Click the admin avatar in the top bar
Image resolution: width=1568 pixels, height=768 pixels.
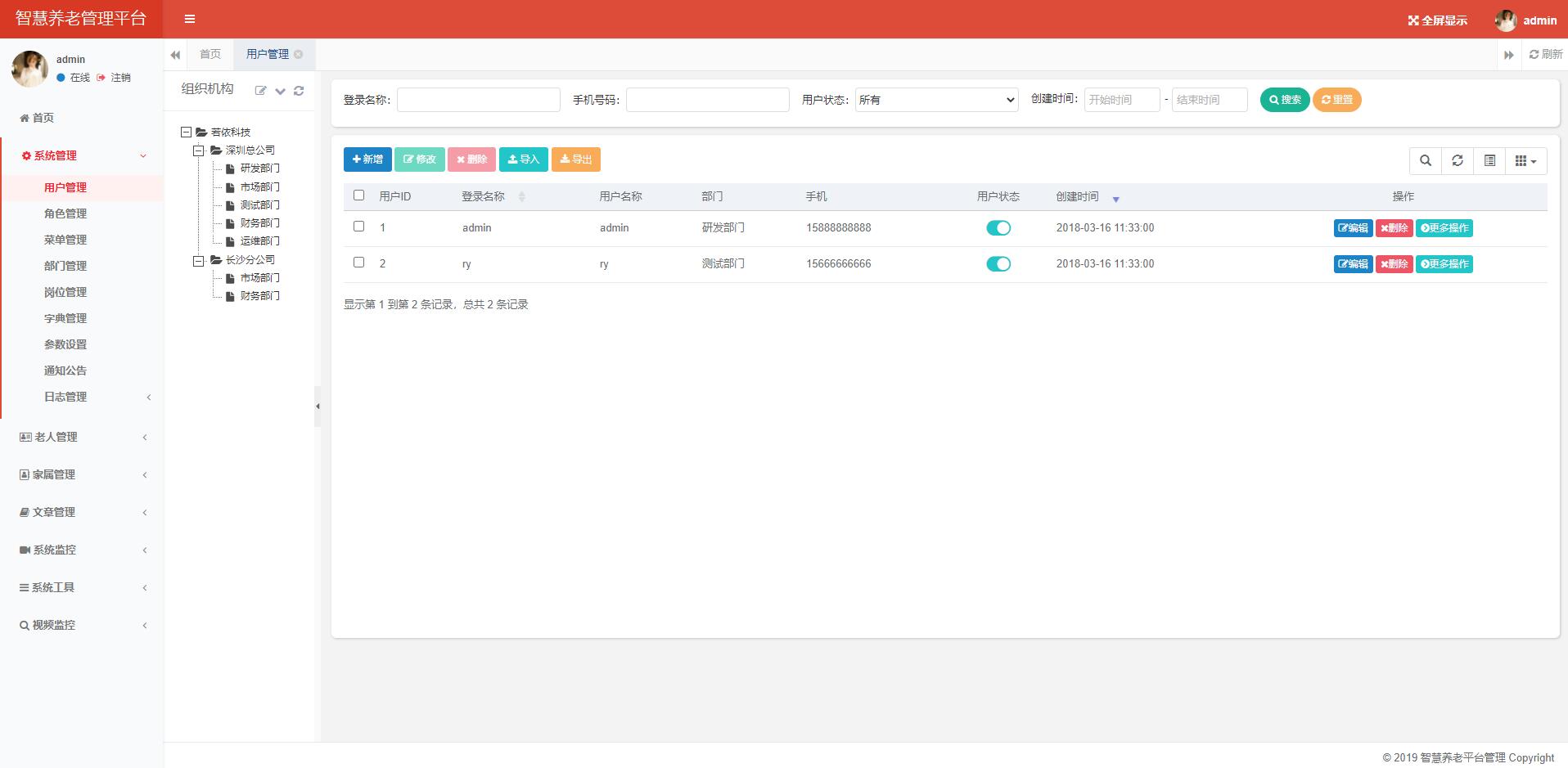click(x=1506, y=20)
